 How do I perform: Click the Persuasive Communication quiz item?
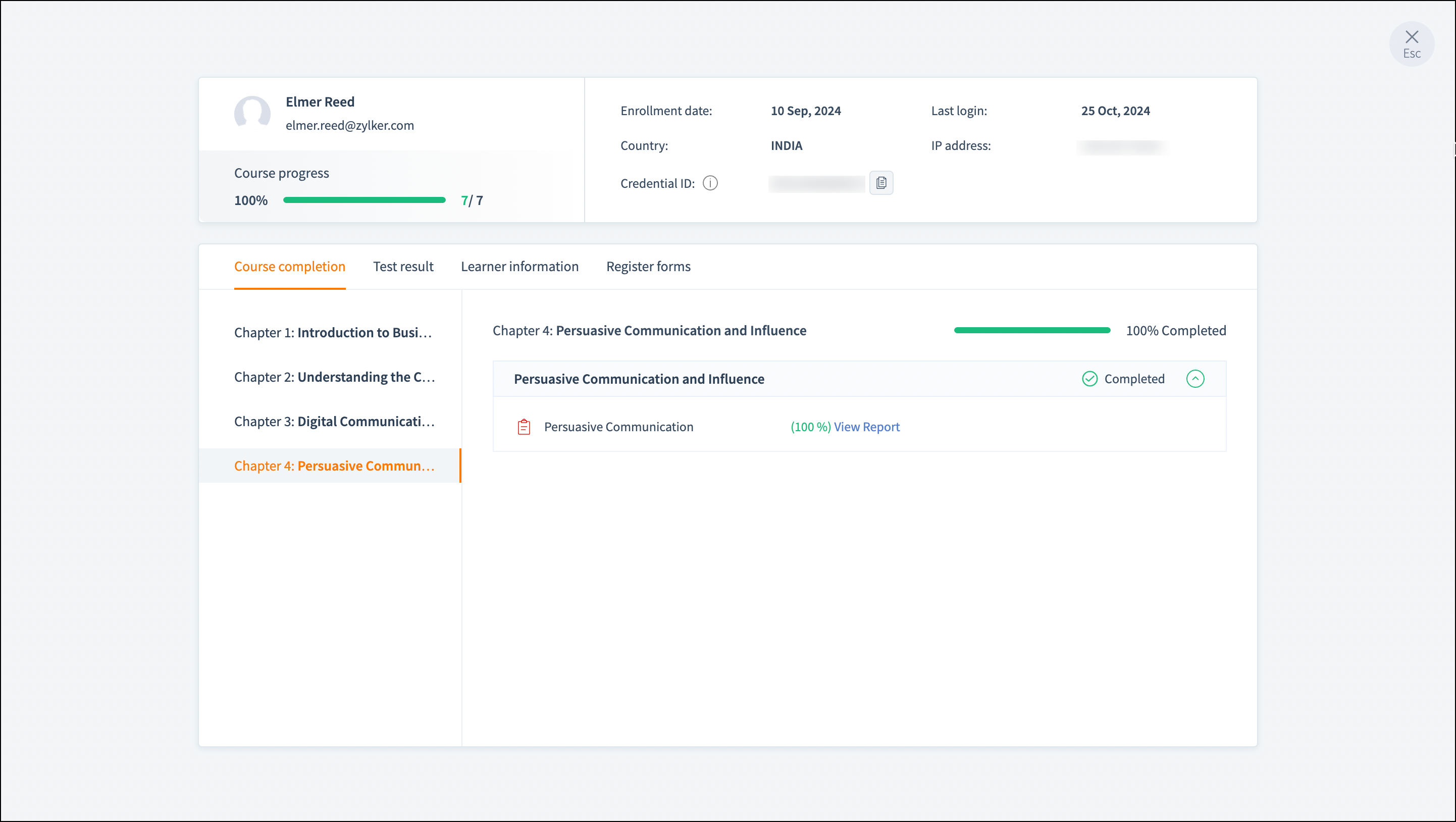tap(618, 427)
